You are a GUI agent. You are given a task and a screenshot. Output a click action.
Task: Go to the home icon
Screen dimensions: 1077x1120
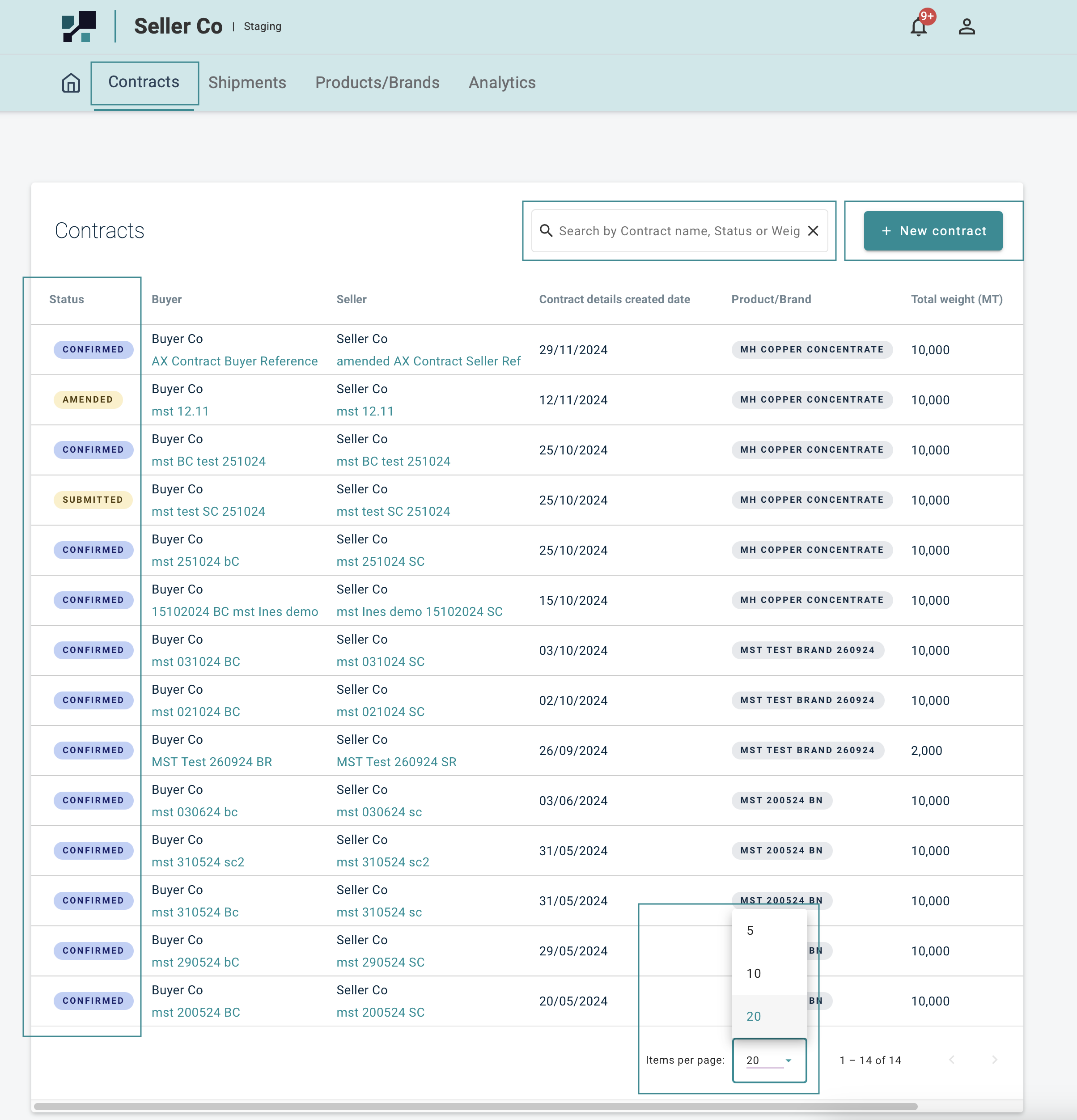click(71, 83)
